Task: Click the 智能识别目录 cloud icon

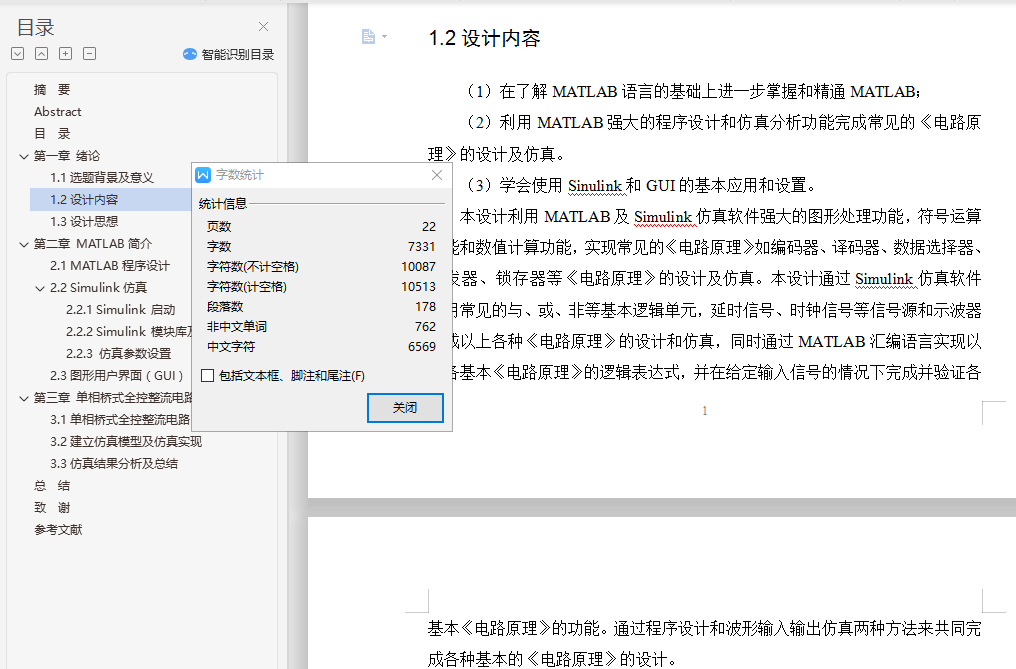Action: [x=190, y=54]
